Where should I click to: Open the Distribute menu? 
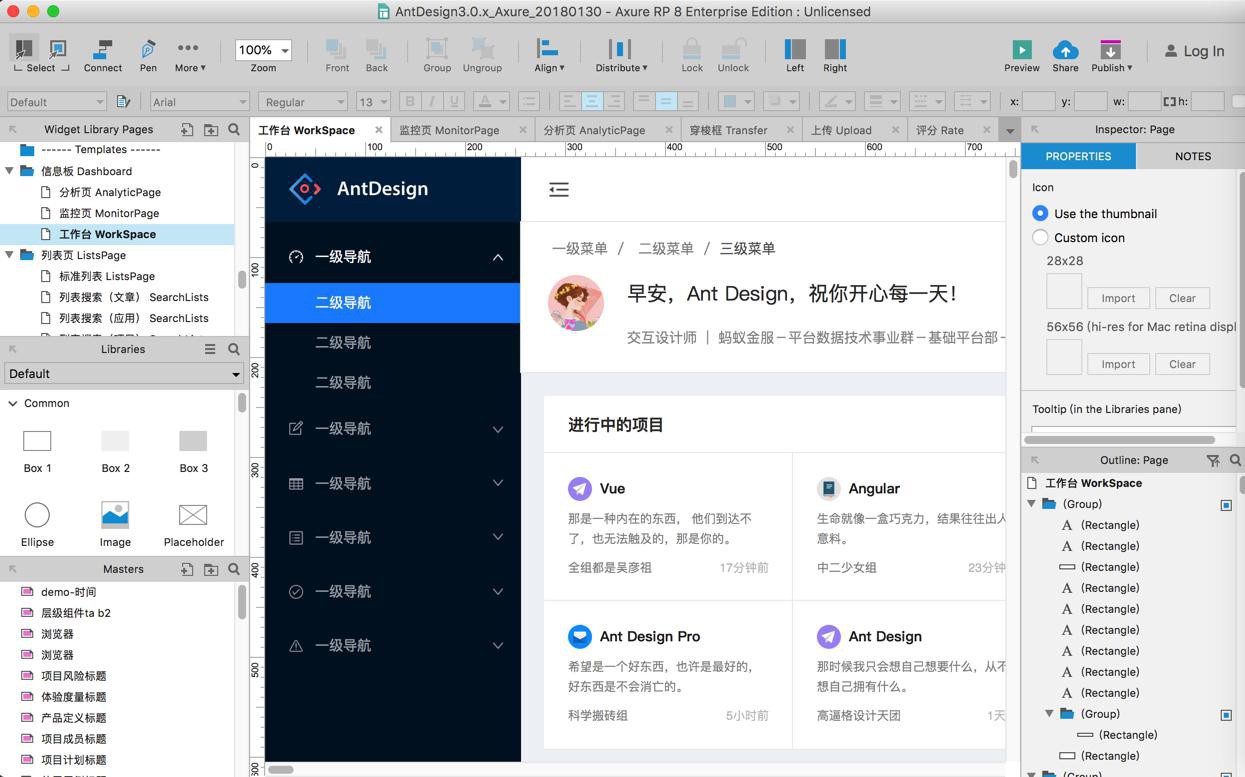[620, 55]
